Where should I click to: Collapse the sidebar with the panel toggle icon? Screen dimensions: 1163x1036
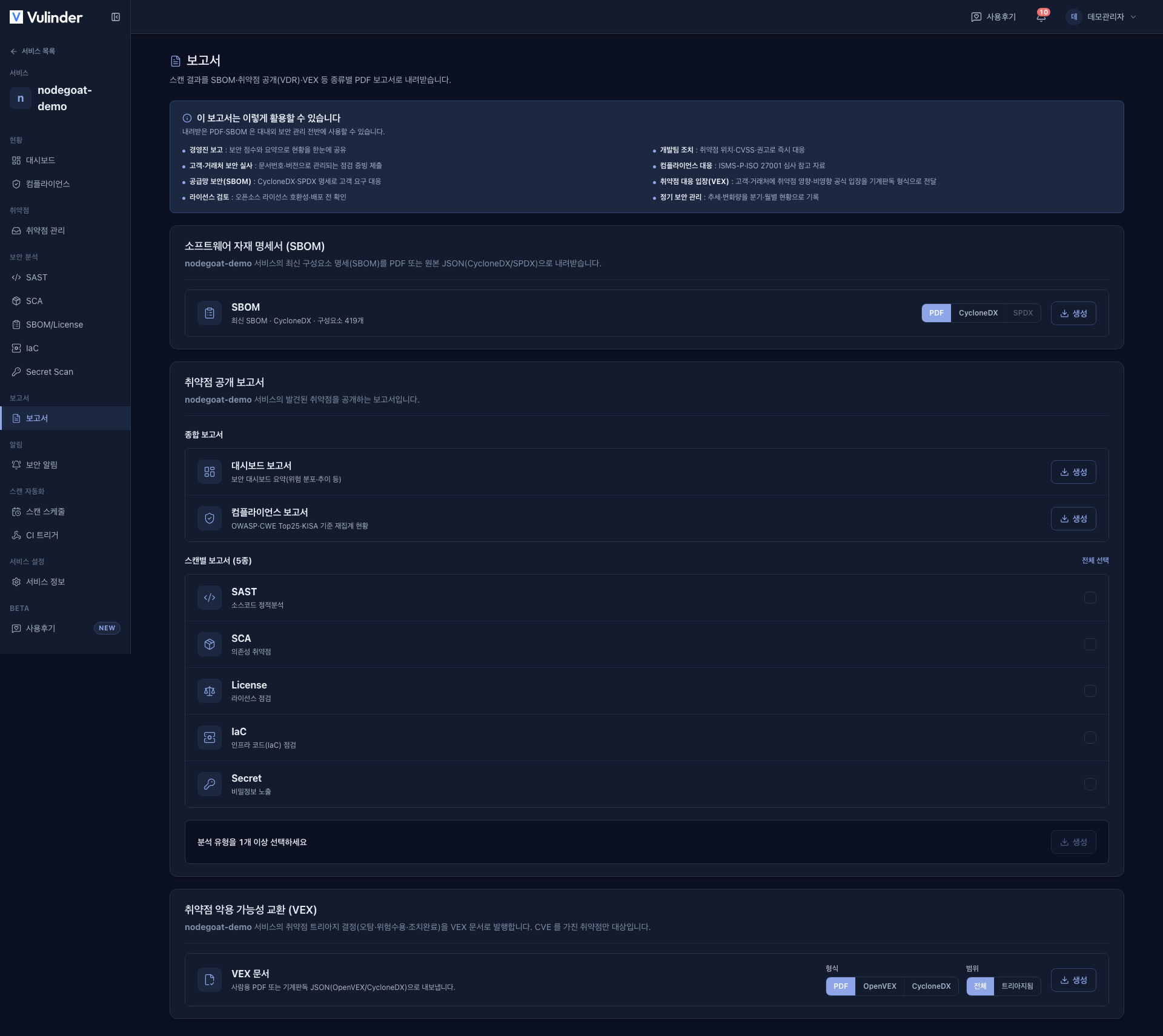(116, 17)
